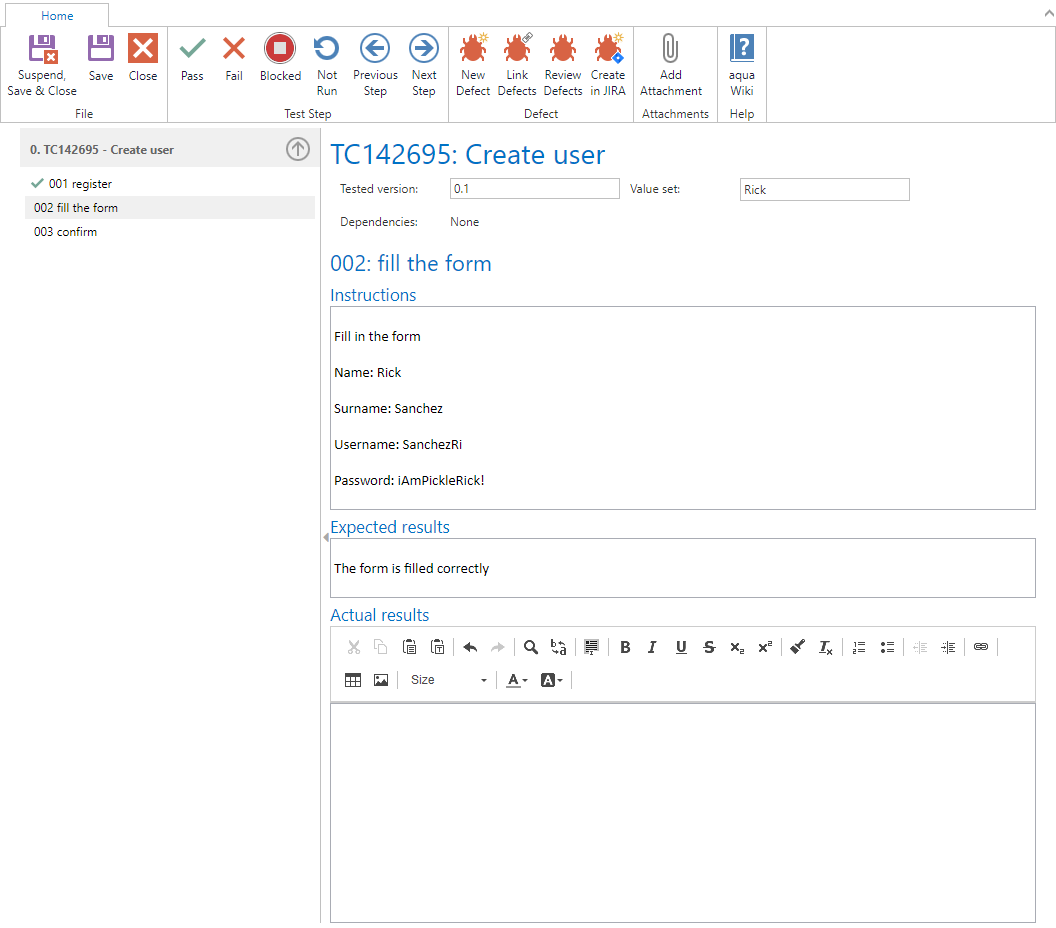Click Suspend, Save & Close button

[42, 65]
